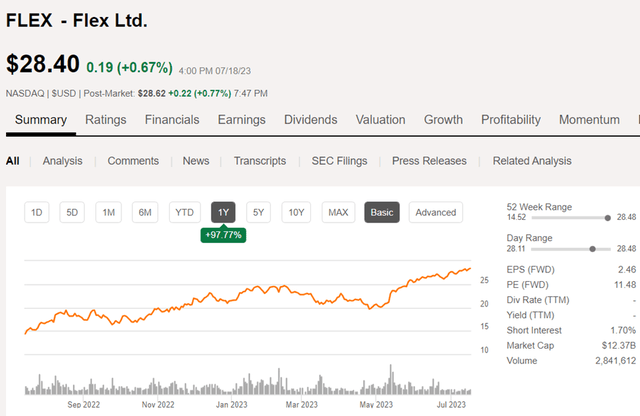The image size is (640, 416).
Task: Select the All filter
Action: click(x=13, y=161)
